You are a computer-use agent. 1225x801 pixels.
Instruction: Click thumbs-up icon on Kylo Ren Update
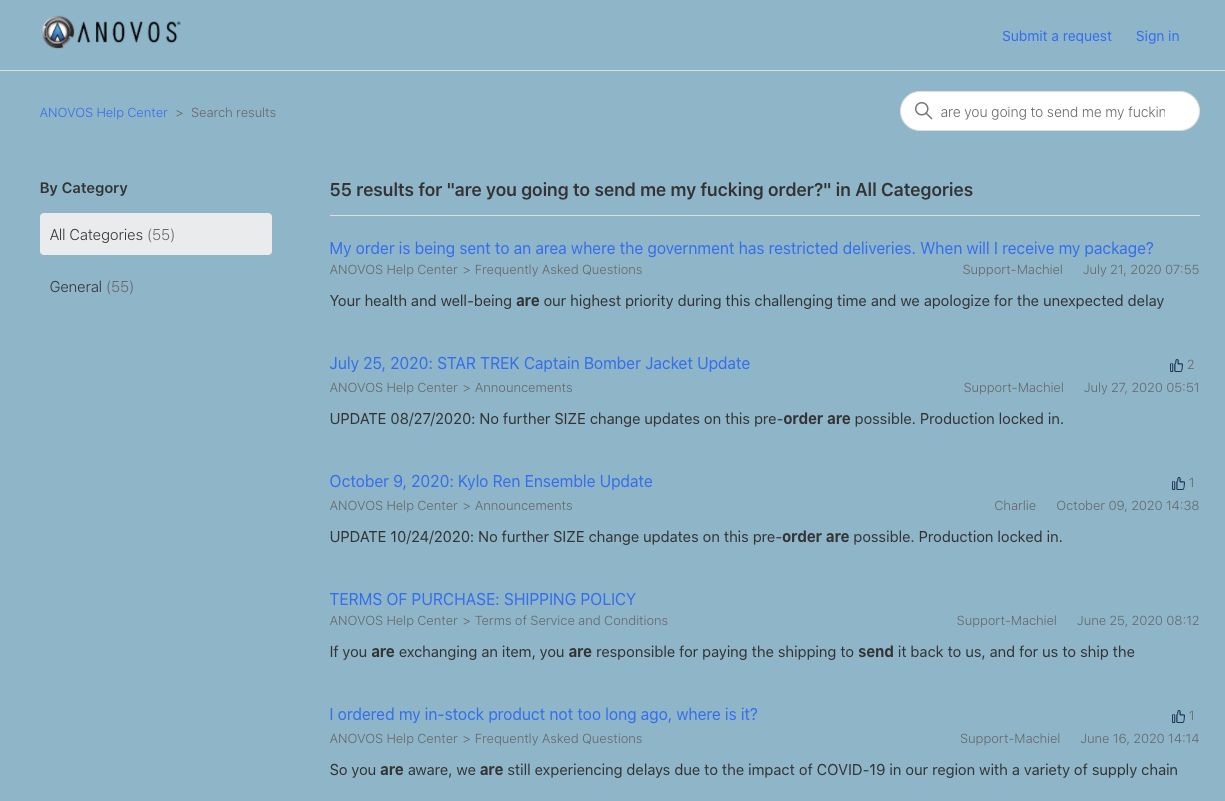pyautogui.click(x=1178, y=483)
